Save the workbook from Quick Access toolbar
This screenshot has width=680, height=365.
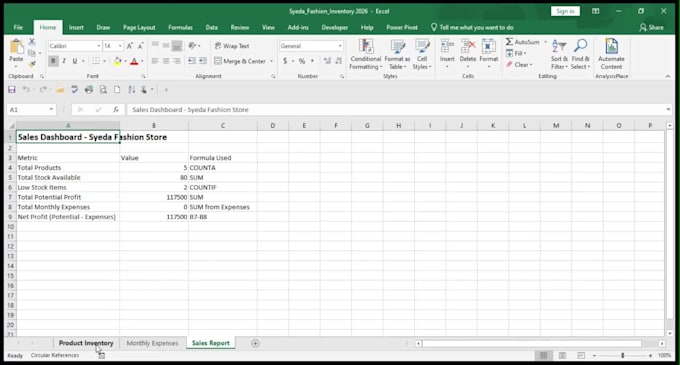(x=12, y=90)
